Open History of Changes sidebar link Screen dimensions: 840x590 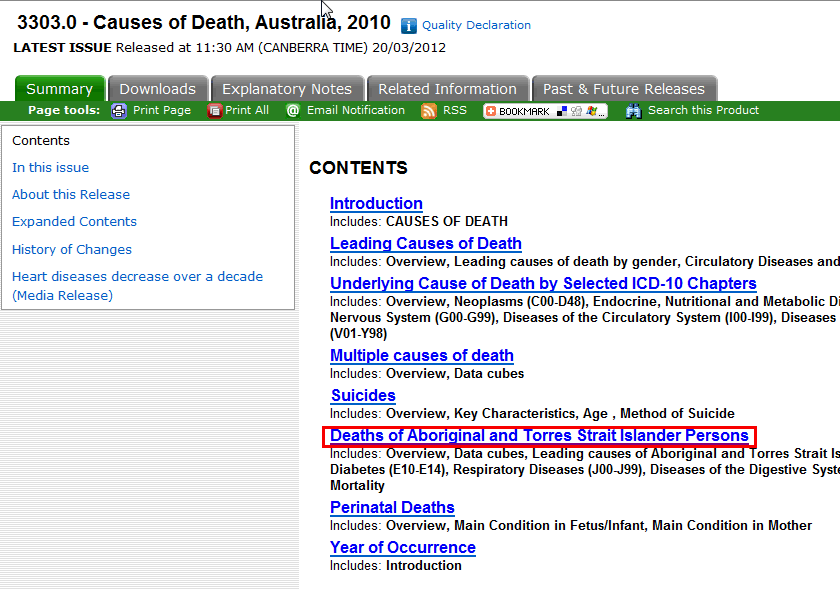72,250
